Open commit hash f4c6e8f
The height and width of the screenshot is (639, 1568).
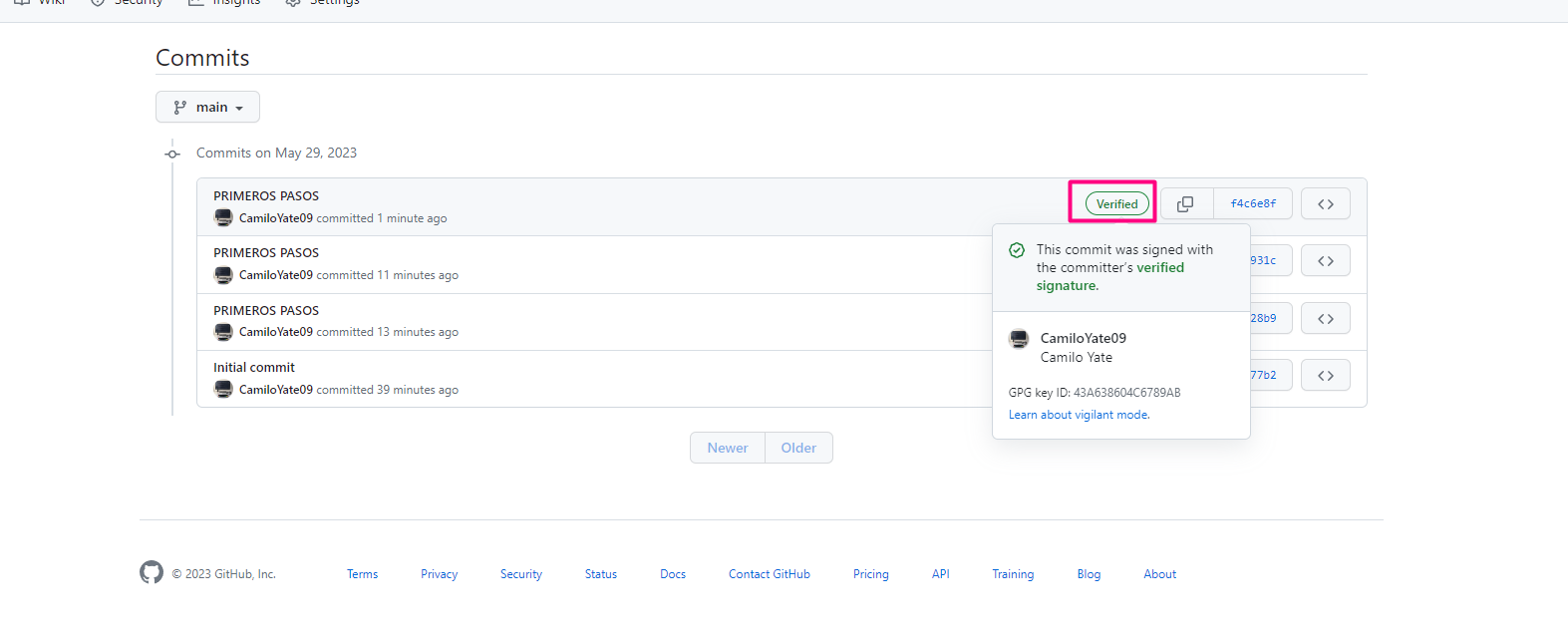pyautogui.click(x=1253, y=203)
